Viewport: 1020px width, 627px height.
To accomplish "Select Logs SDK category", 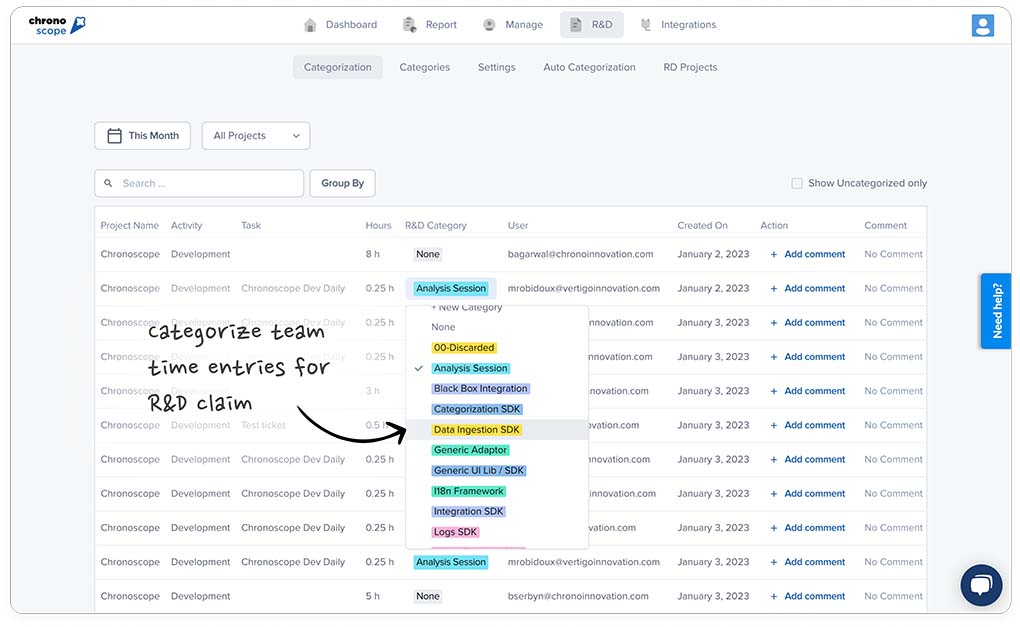I will point(455,532).
